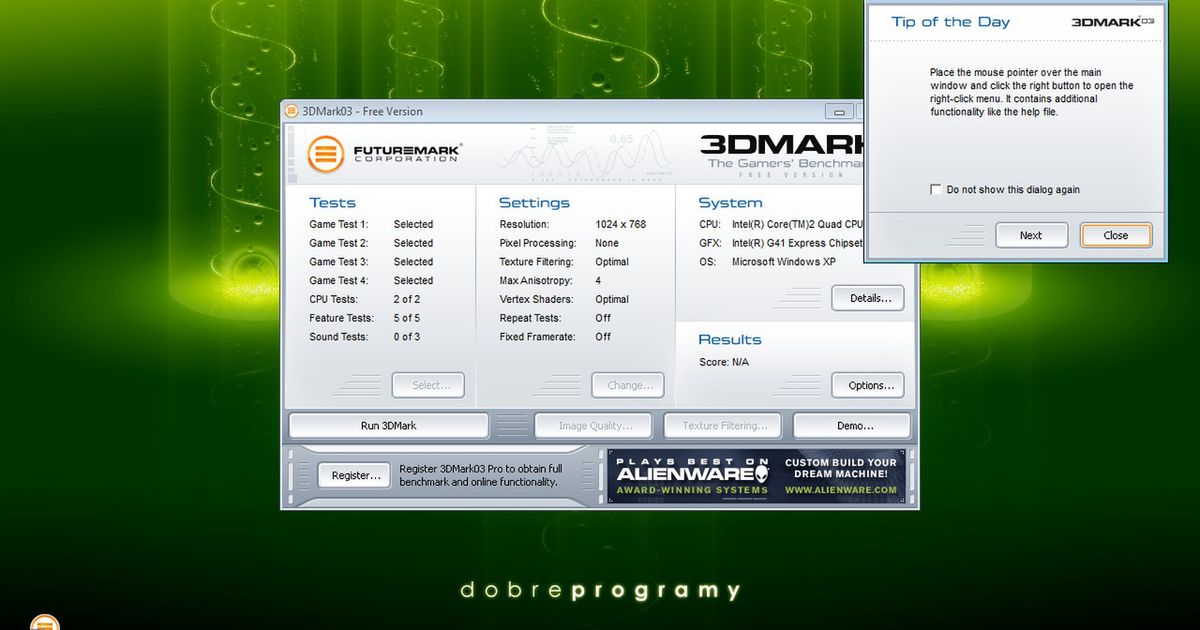Click the Select tests button
This screenshot has width=1200, height=630.
pyautogui.click(x=428, y=385)
